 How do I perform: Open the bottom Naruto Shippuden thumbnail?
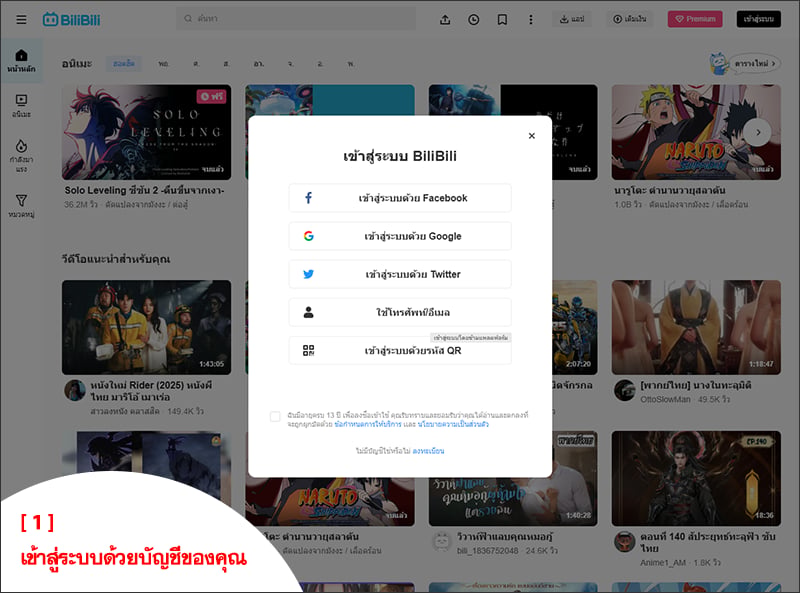click(330, 501)
